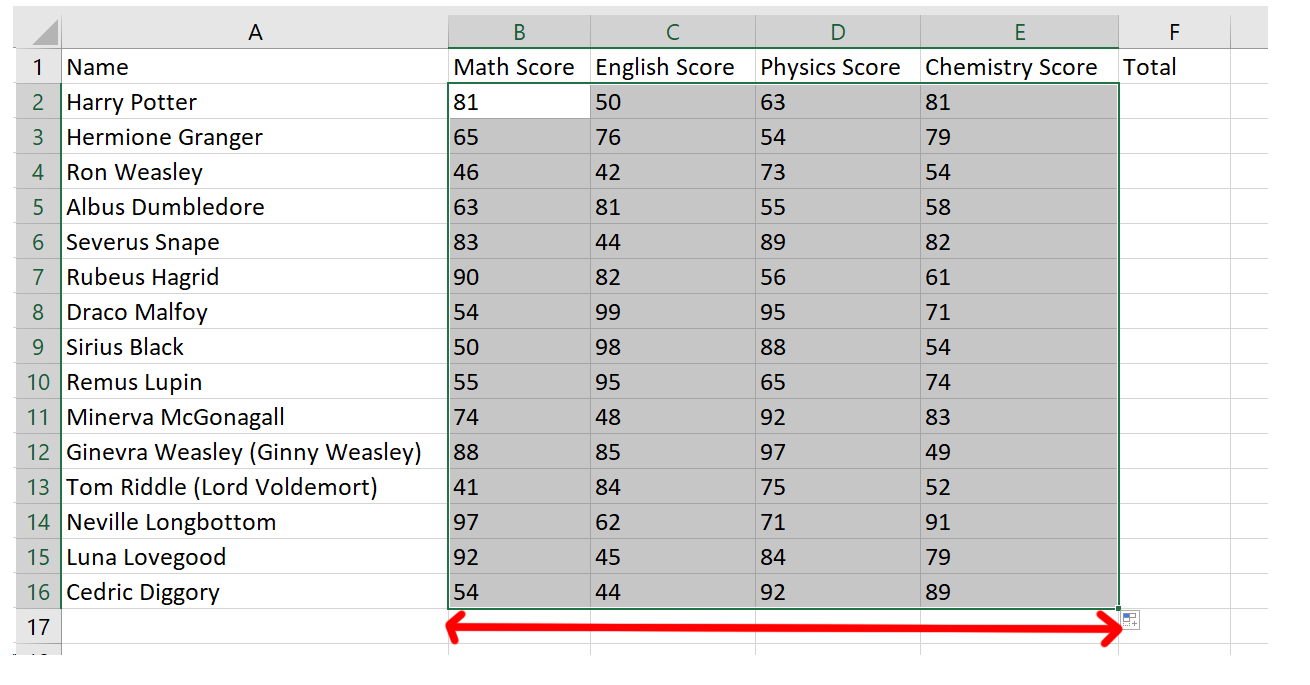1310x685 pixels.
Task: Click Luna Lovegood's English Score 45
Action: coord(673,557)
